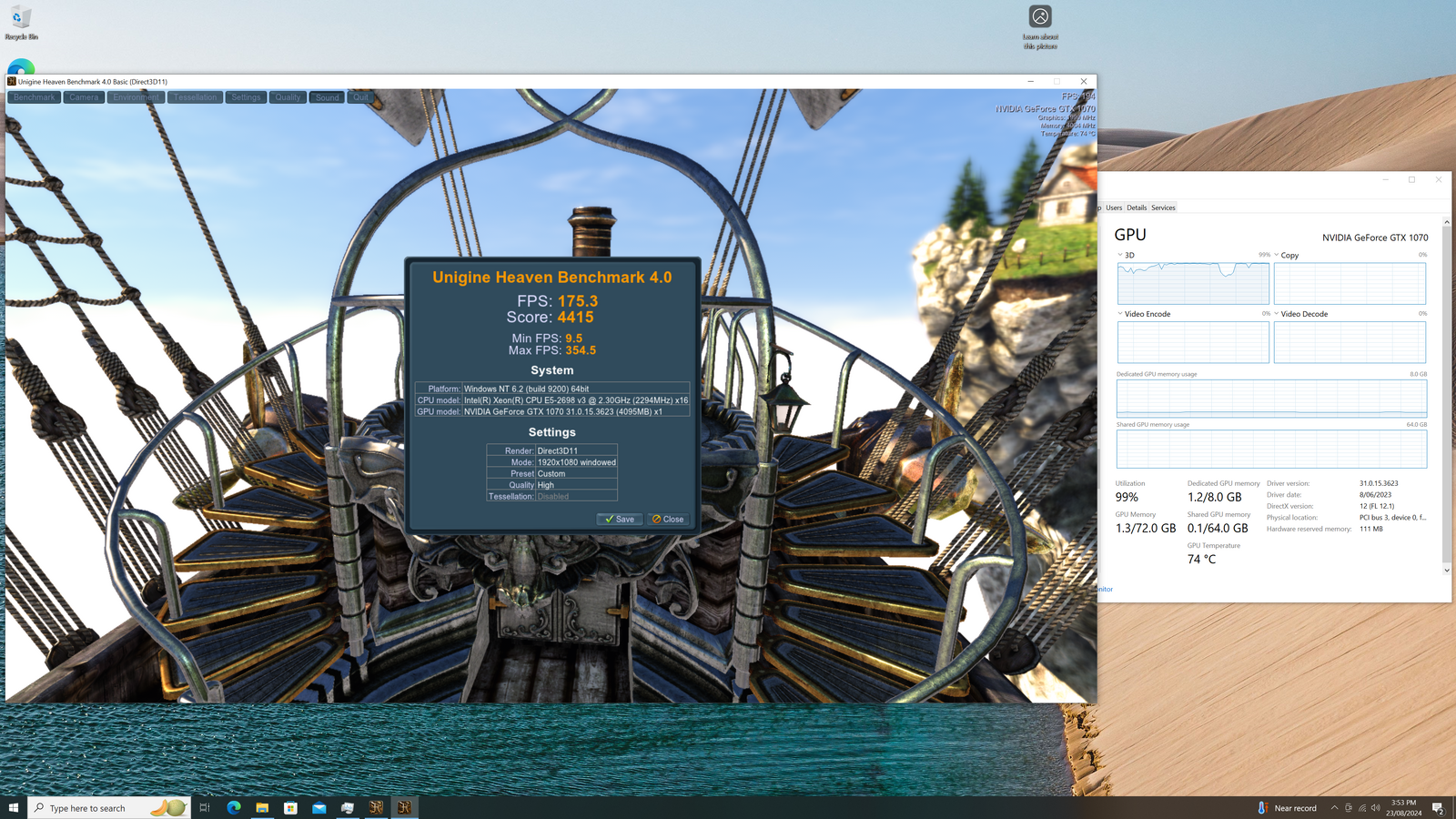Screen dimensions: 1456x819
Task: Open the Camera menu in Heaven
Action: pos(84,97)
